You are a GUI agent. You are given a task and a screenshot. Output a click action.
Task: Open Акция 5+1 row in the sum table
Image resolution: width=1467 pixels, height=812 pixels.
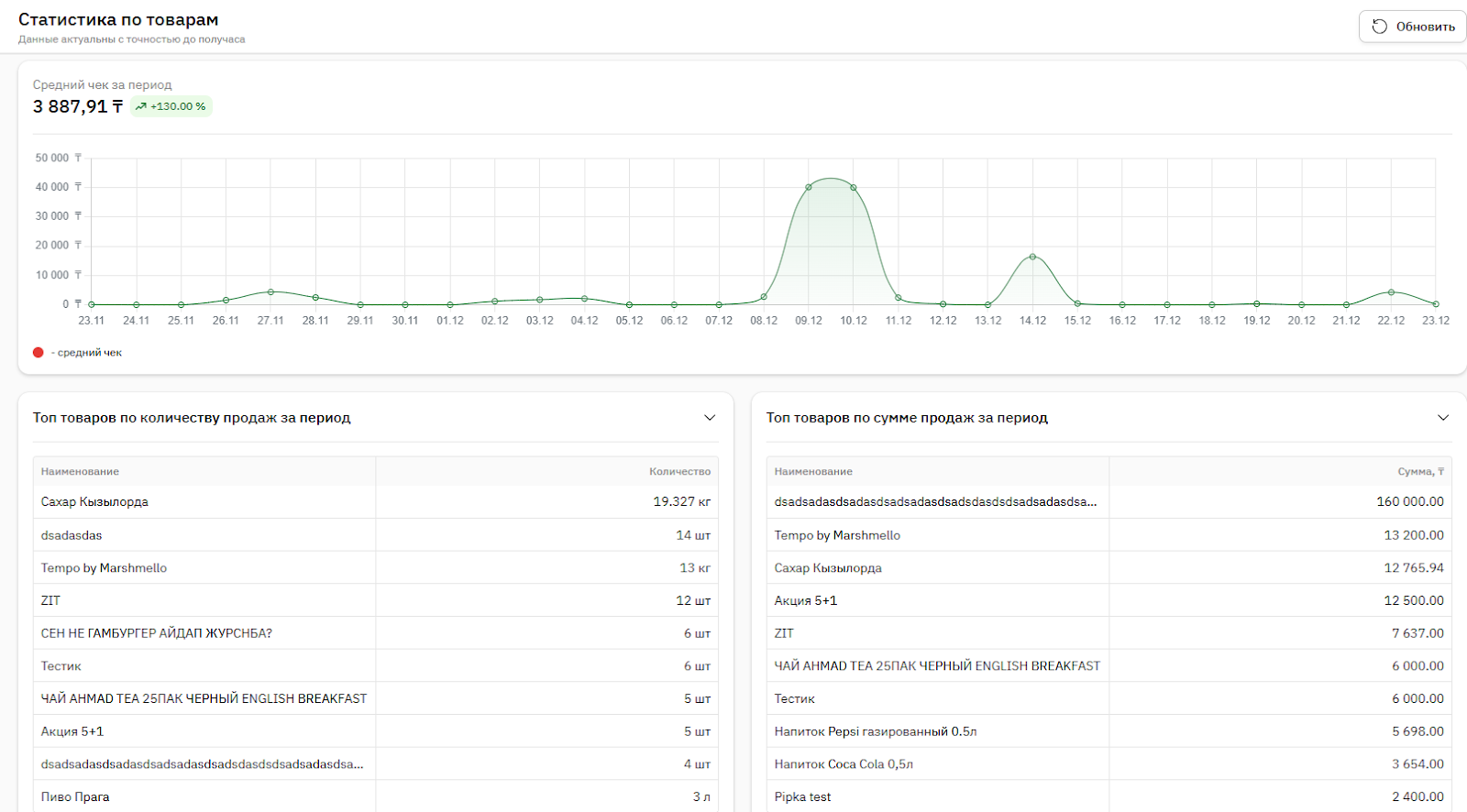tap(805, 601)
